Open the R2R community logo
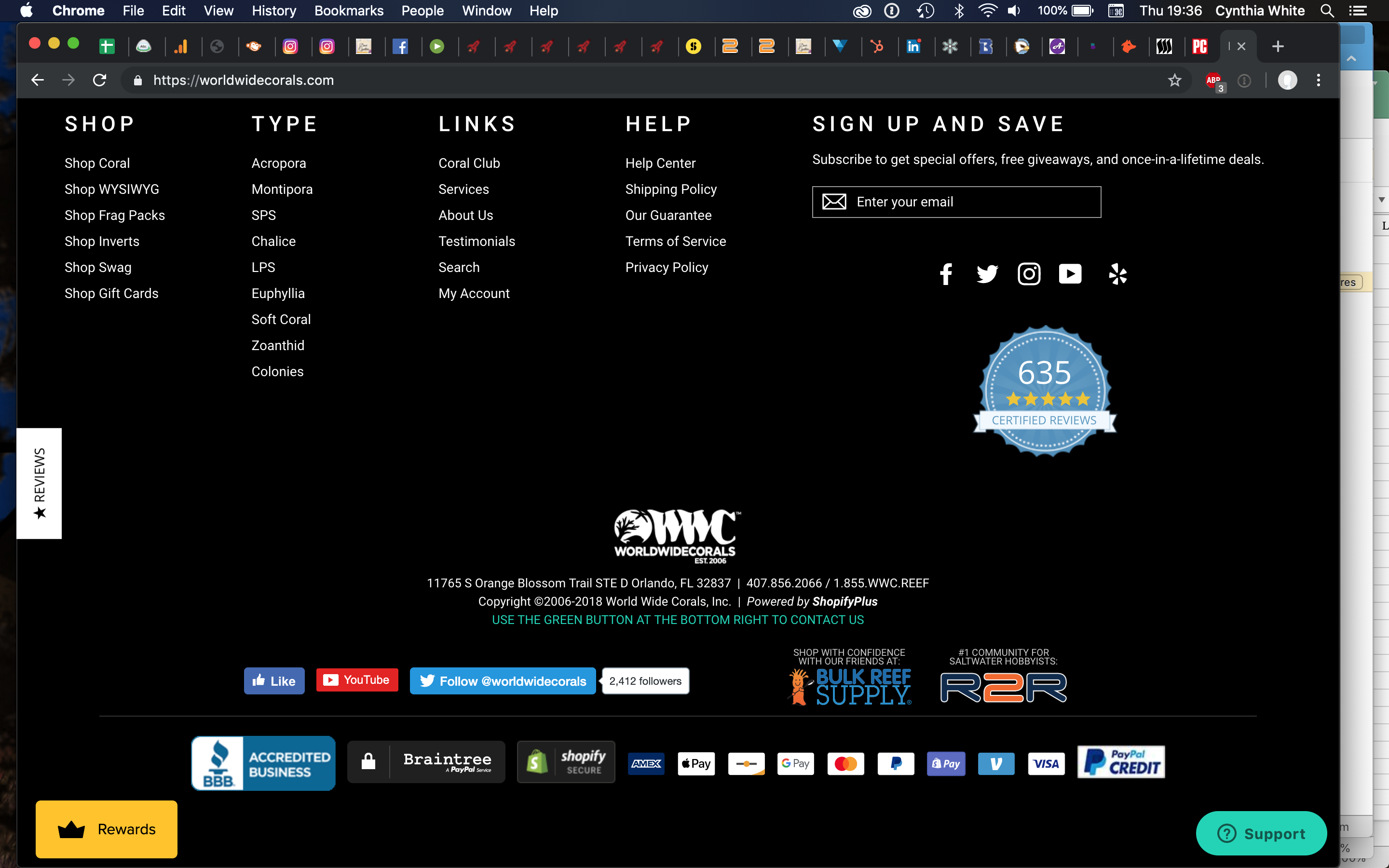 tap(1003, 688)
